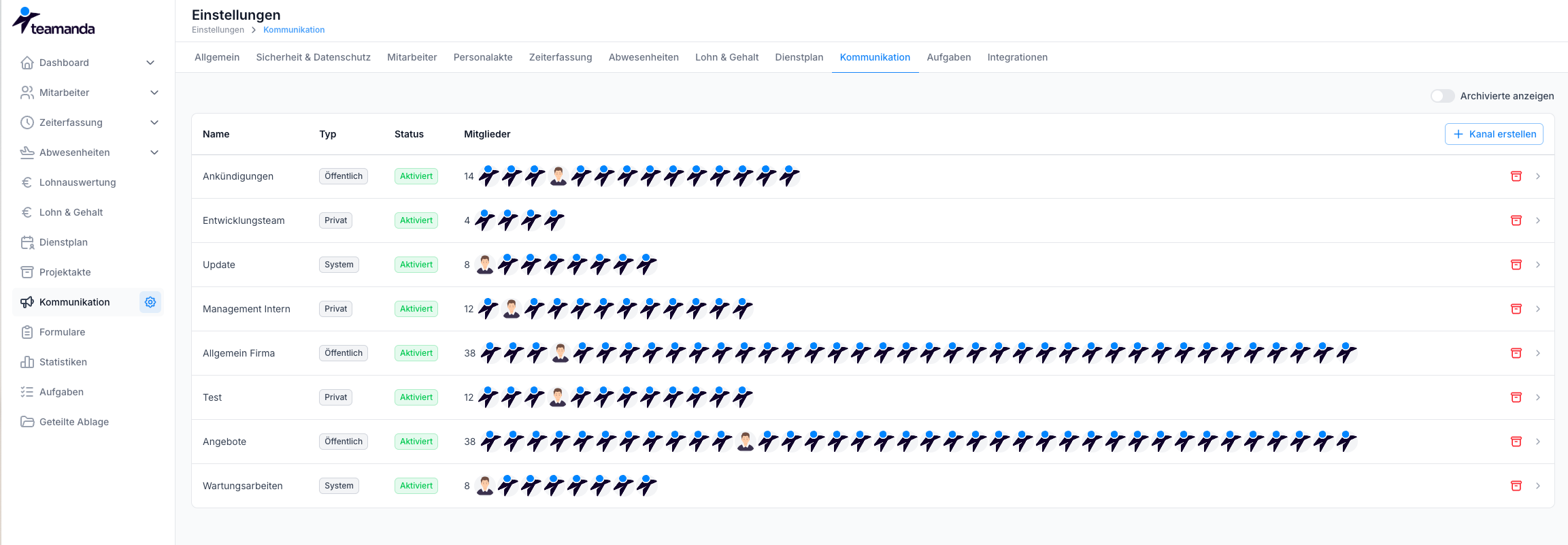Click the Abwesenheiten plane icon
Image resolution: width=1568 pixels, height=545 pixels.
(x=27, y=152)
